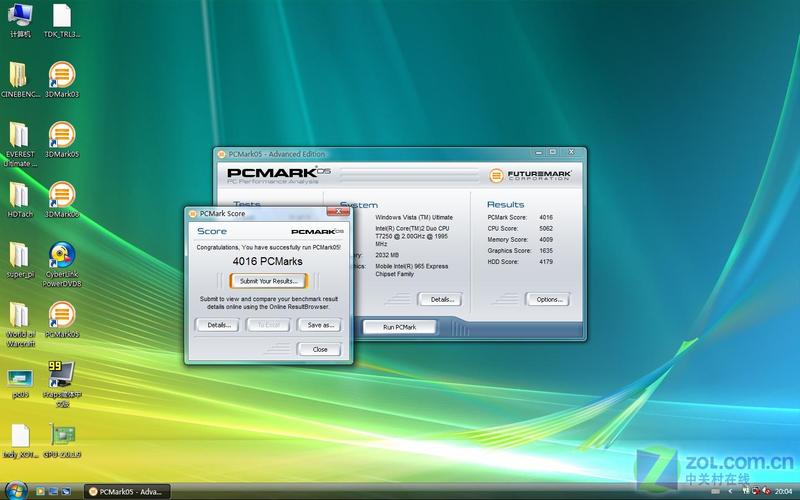Minimize the PCMark05 Advanced Edition window
This screenshot has width=800, height=500.
pos(539,152)
